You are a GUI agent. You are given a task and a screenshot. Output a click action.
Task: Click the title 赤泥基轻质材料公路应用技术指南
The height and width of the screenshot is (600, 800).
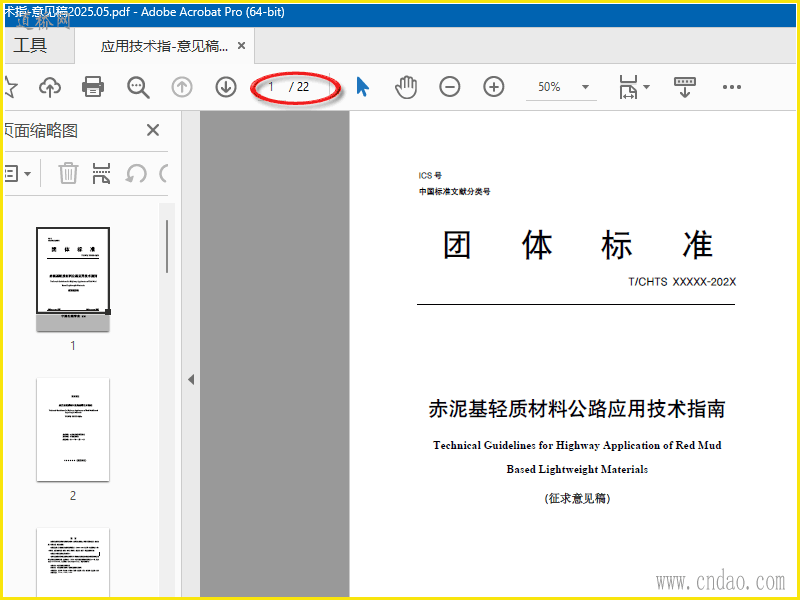pos(577,409)
